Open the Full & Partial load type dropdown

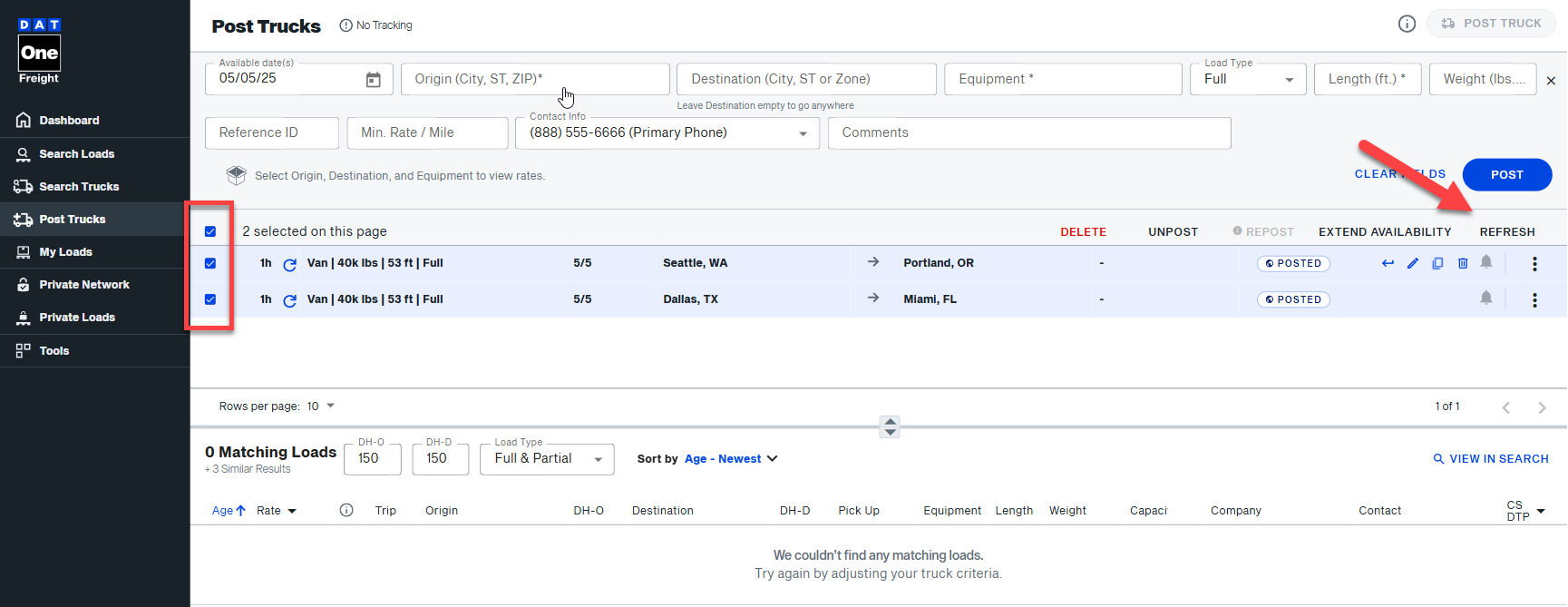[x=547, y=459]
